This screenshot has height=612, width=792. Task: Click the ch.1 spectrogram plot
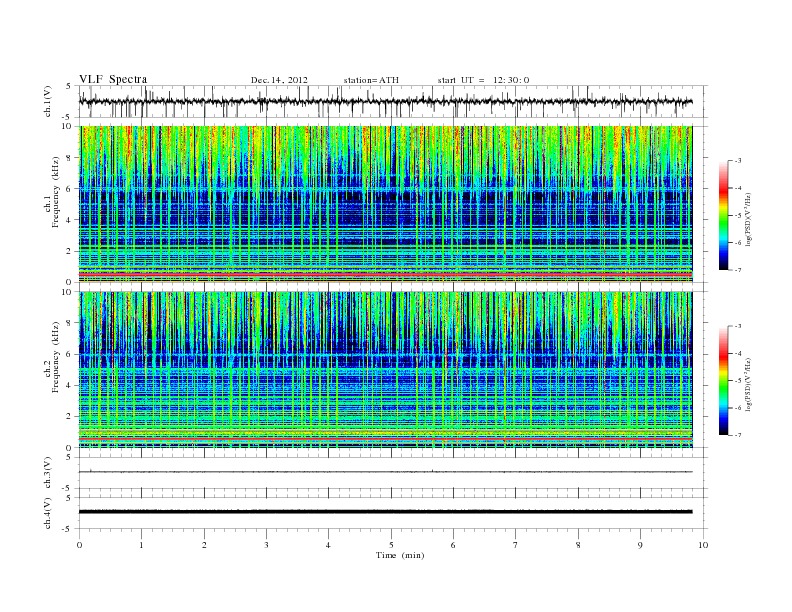386,204
